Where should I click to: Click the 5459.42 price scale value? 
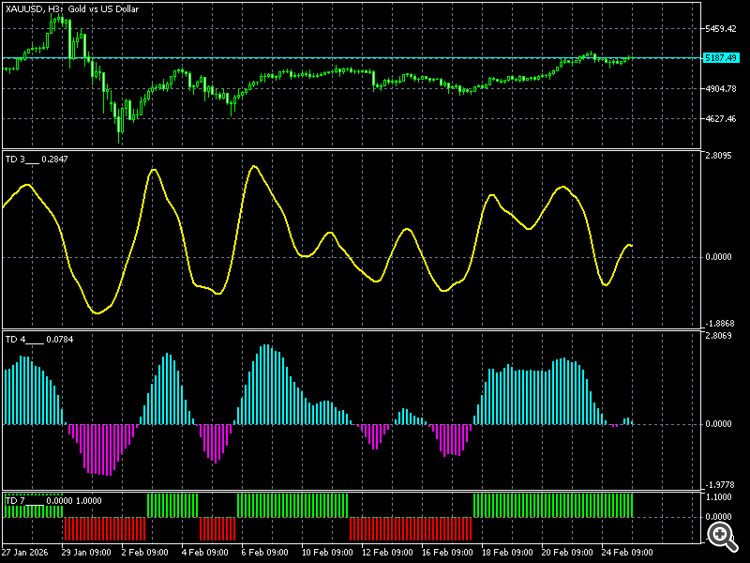click(721, 29)
